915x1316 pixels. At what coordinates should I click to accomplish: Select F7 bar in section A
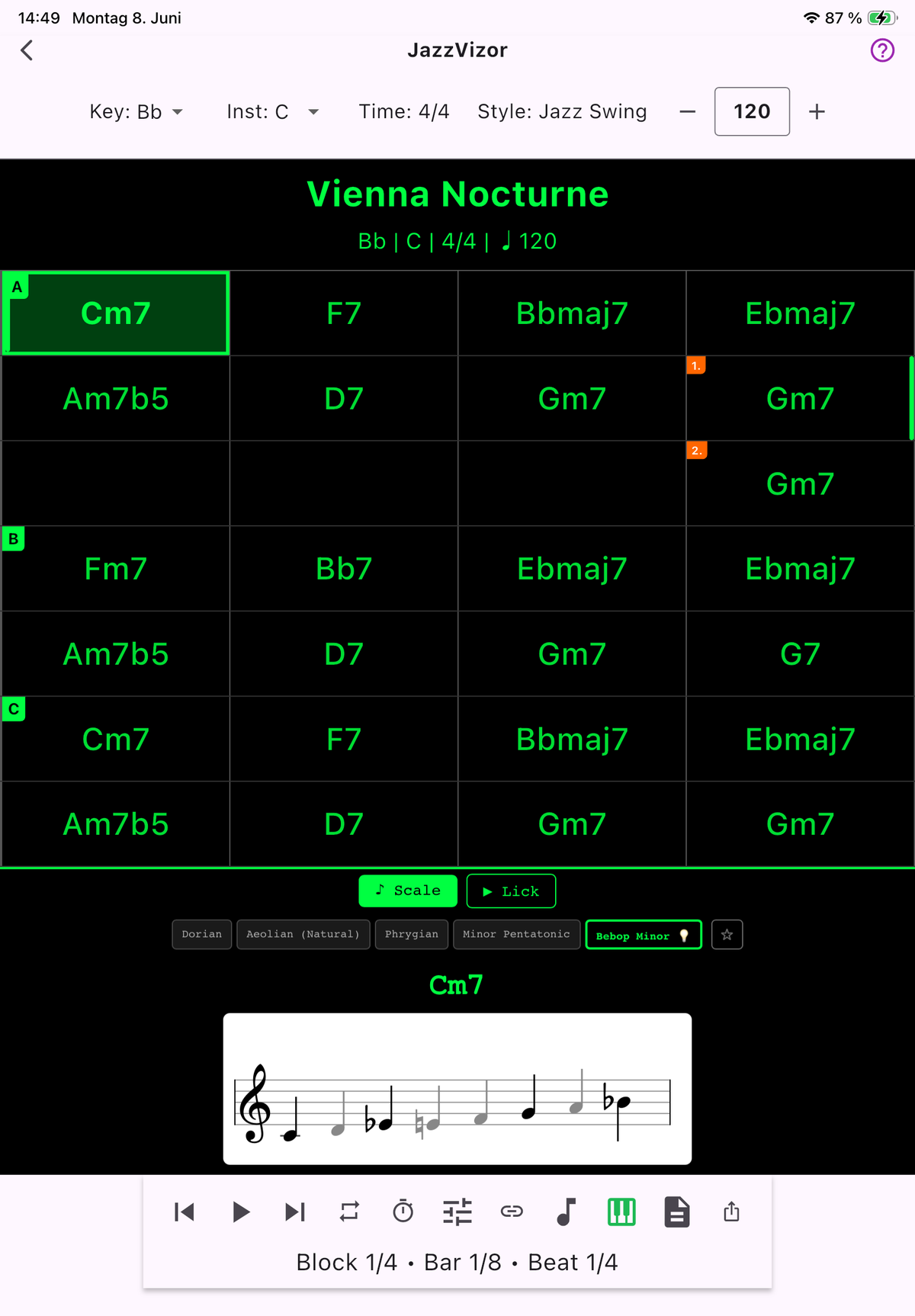click(x=344, y=313)
